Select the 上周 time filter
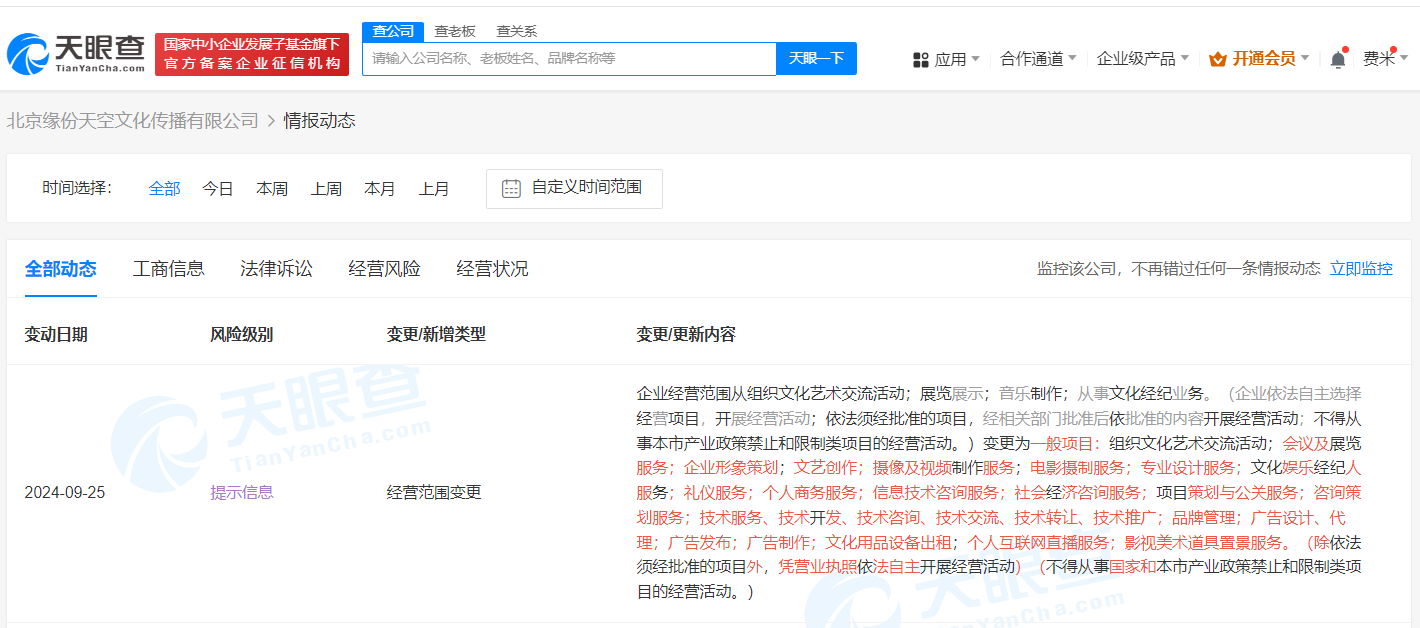This screenshot has height=628, width=1420. [x=326, y=189]
